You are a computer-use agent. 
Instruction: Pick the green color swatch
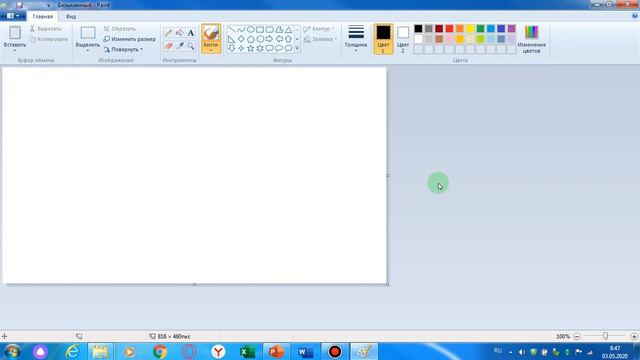[x=480, y=29]
